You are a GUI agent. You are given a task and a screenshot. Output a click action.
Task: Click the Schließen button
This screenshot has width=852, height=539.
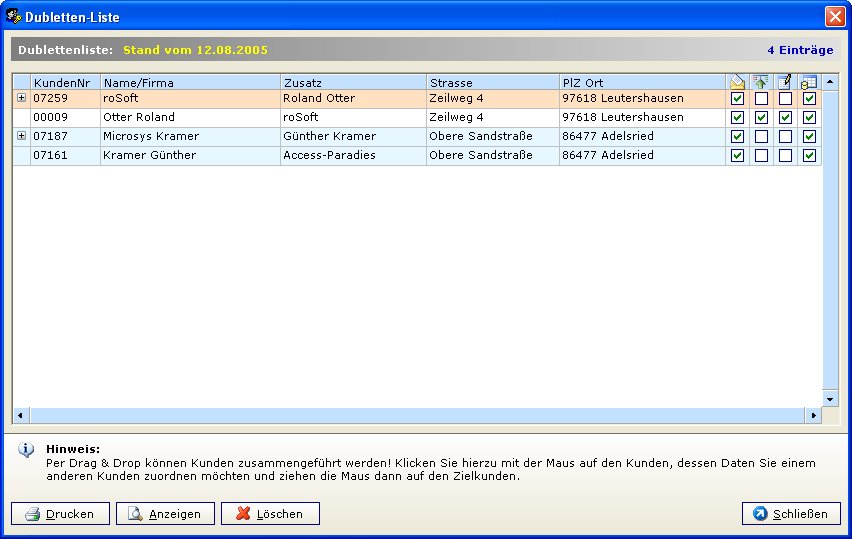coord(791,514)
